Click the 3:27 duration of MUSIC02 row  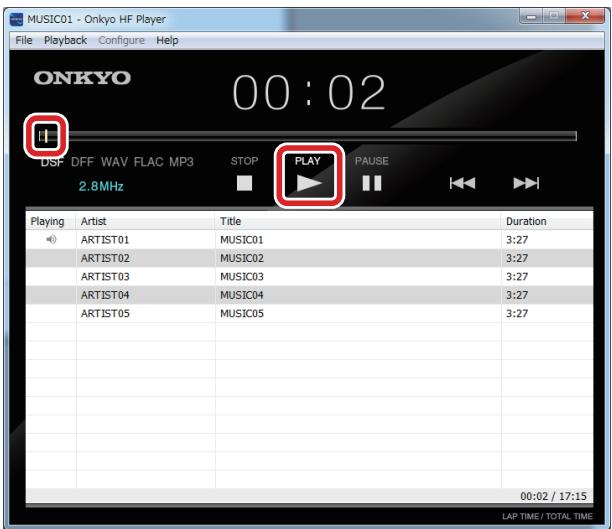pyautogui.click(x=517, y=258)
